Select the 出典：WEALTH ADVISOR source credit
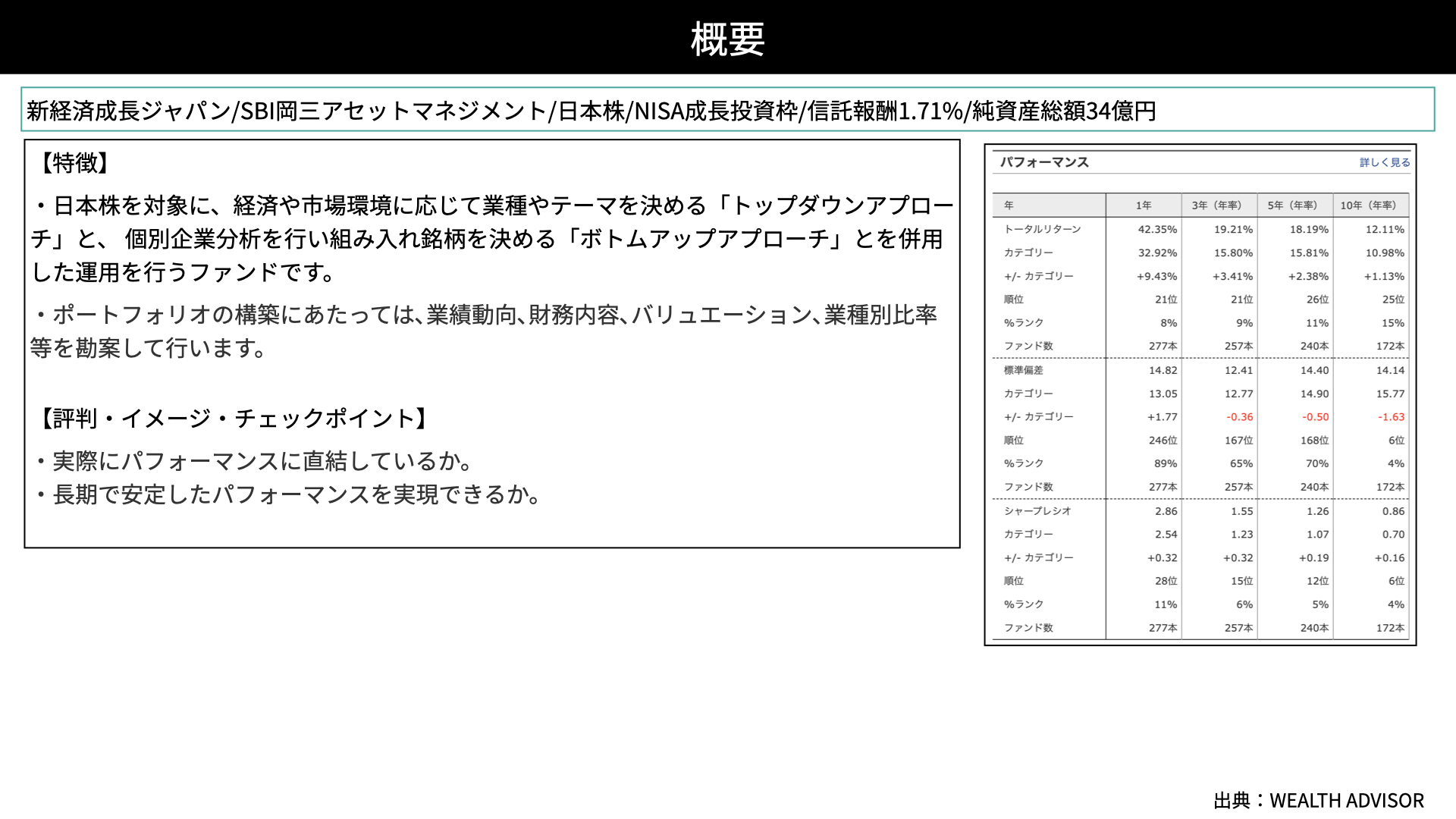 (x=1319, y=801)
